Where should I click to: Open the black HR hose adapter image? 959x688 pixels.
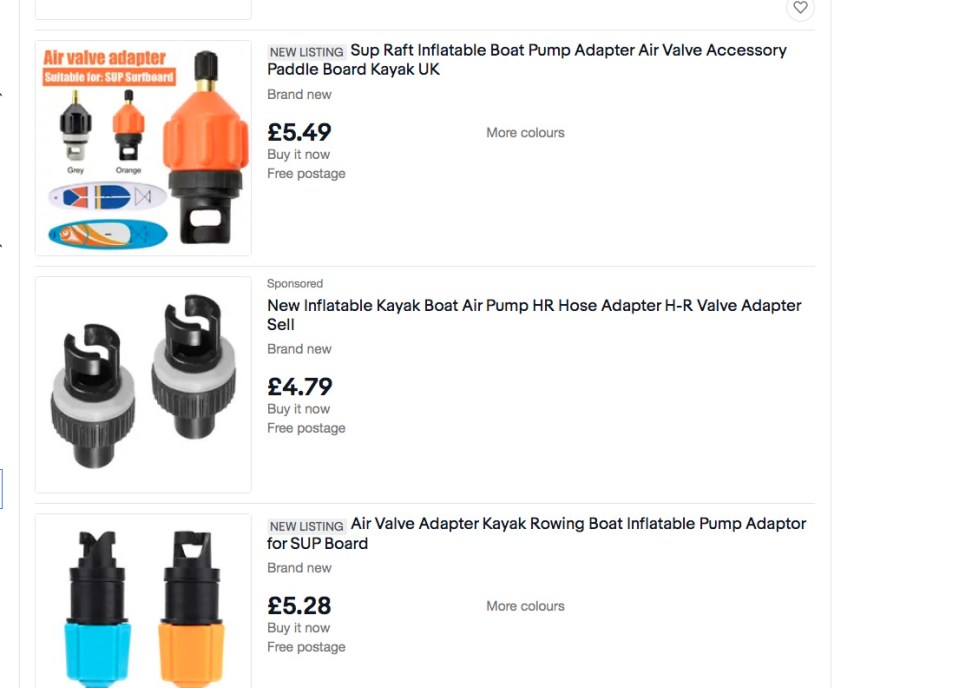[x=143, y=384]
